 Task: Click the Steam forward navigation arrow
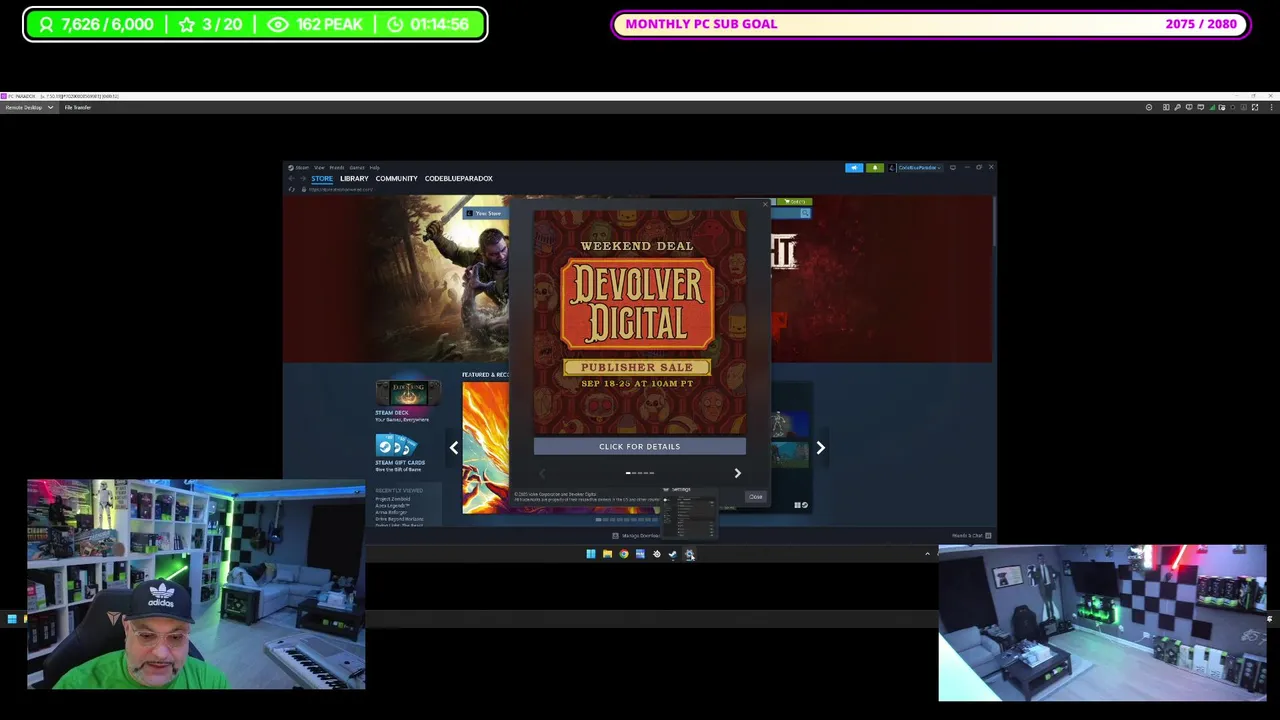coord(303,178)
